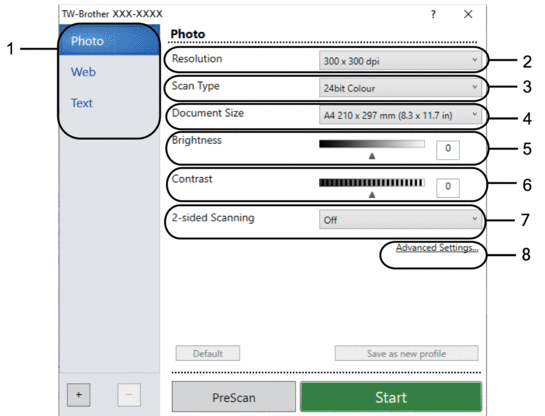Switch to the Text profile

pos(82,103)
